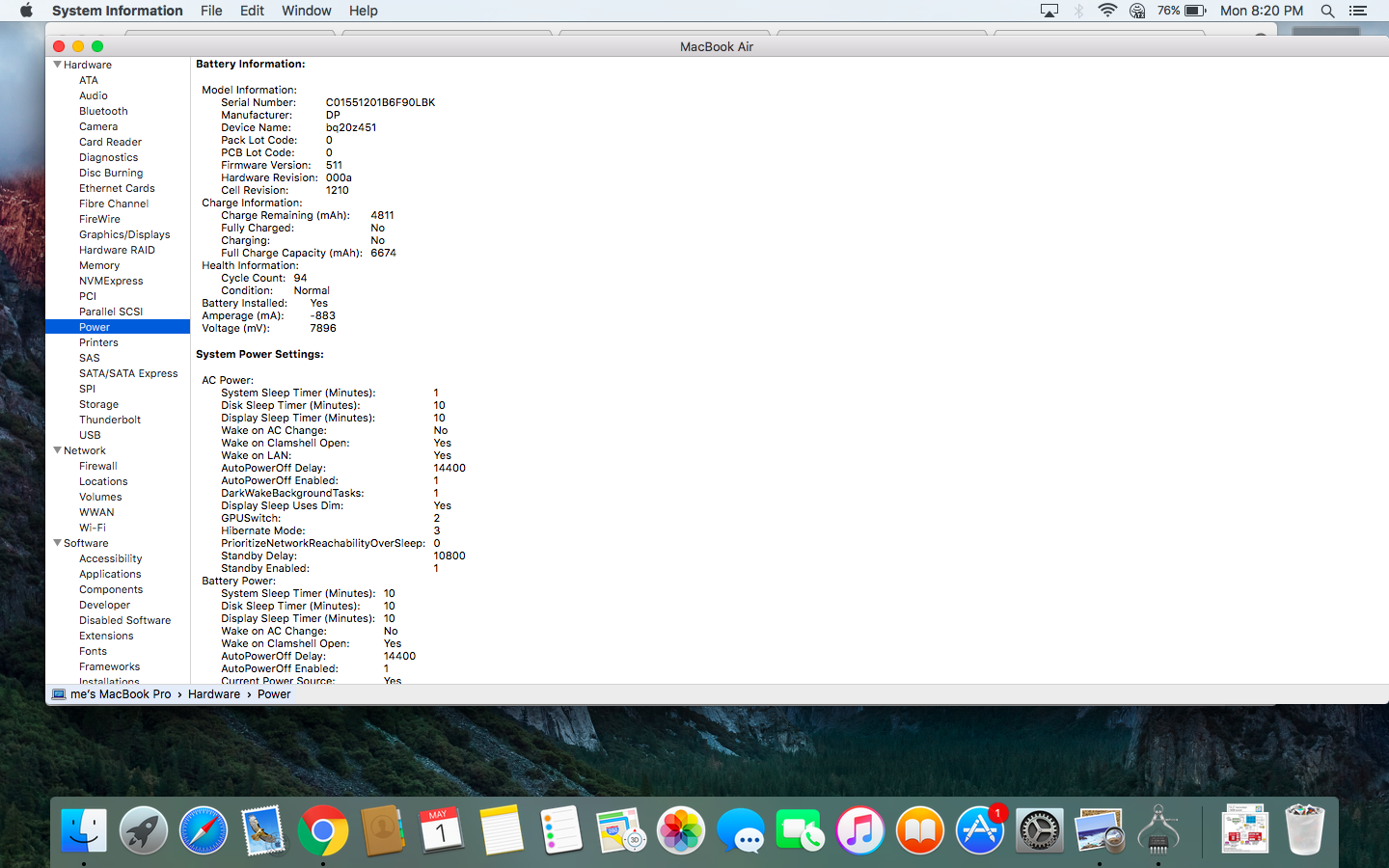The height and width of the screenshot is (868, 1389).
Task: Click Power in the bottom path bar
Action: pos(274,694)
